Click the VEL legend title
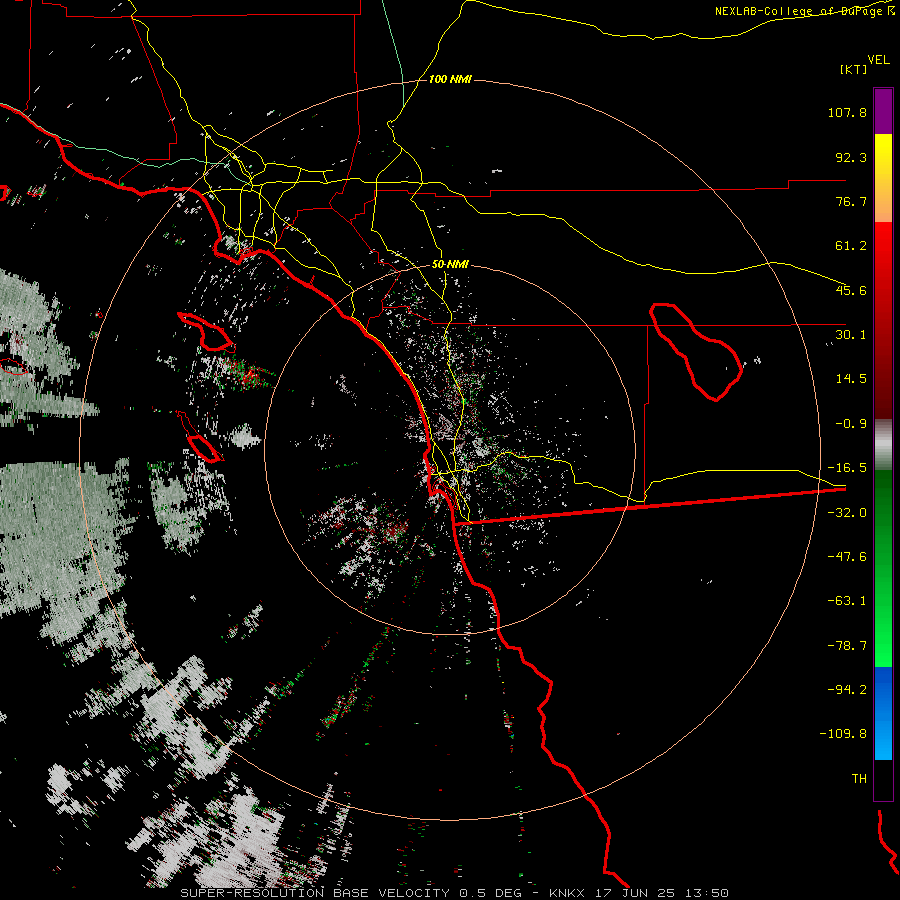900x900 pixels. coord(878,60)
